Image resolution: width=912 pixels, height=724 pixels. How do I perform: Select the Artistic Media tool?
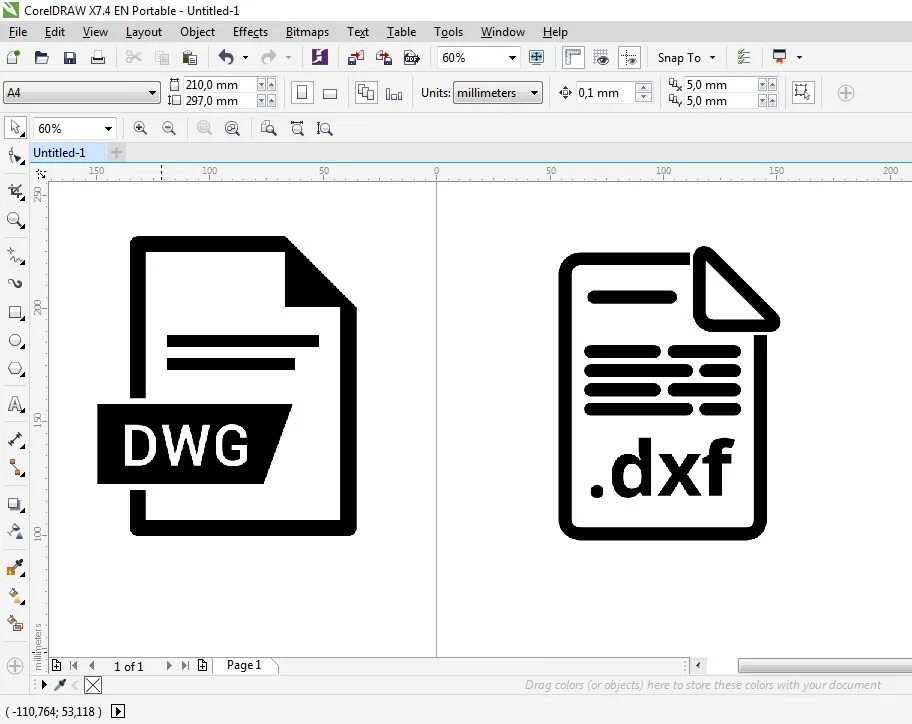15,283
